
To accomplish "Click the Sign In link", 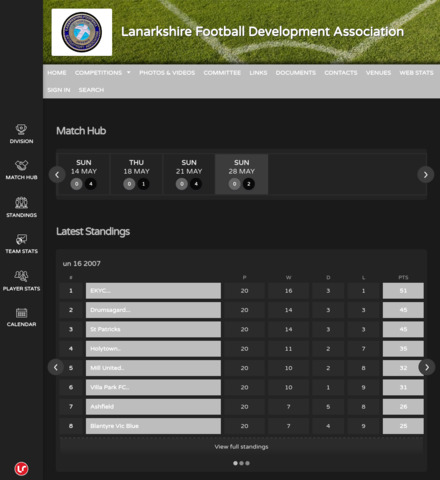I will point(59,90).
